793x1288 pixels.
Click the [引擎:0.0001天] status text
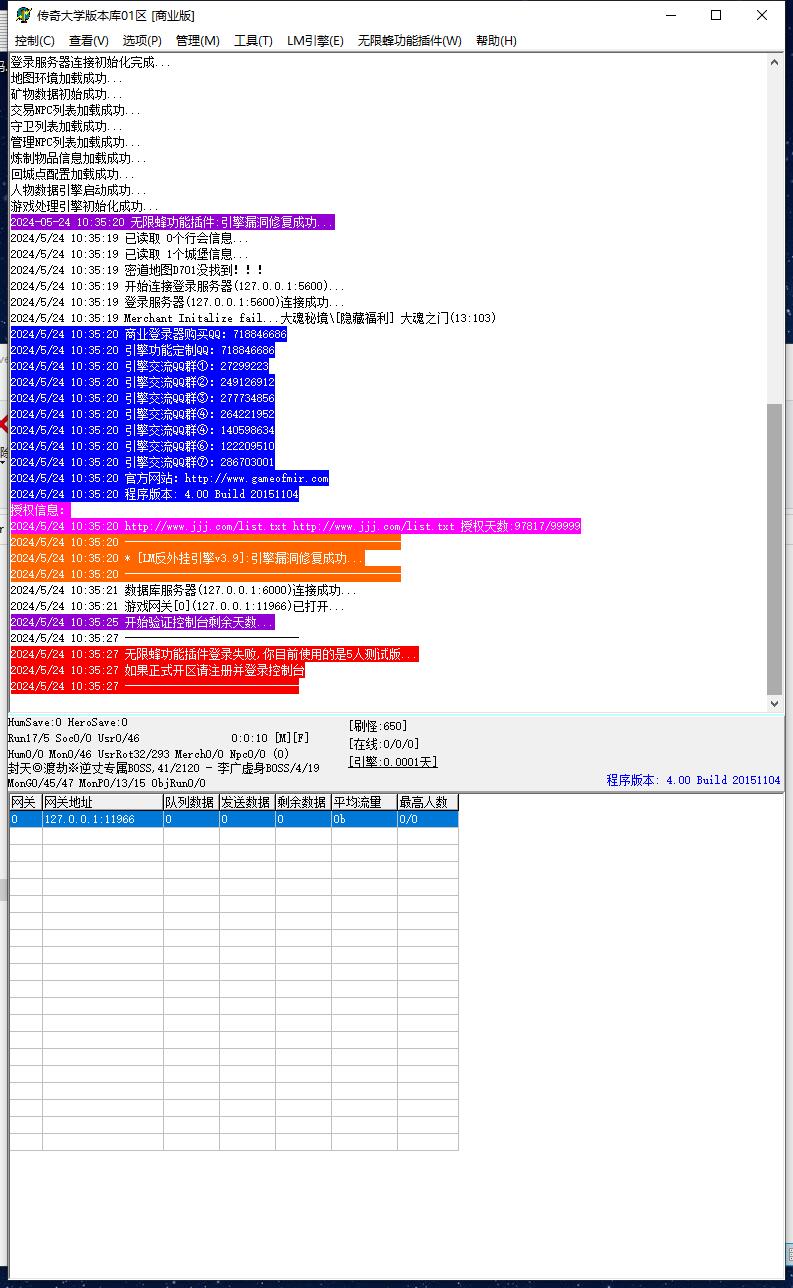(393, 762)
